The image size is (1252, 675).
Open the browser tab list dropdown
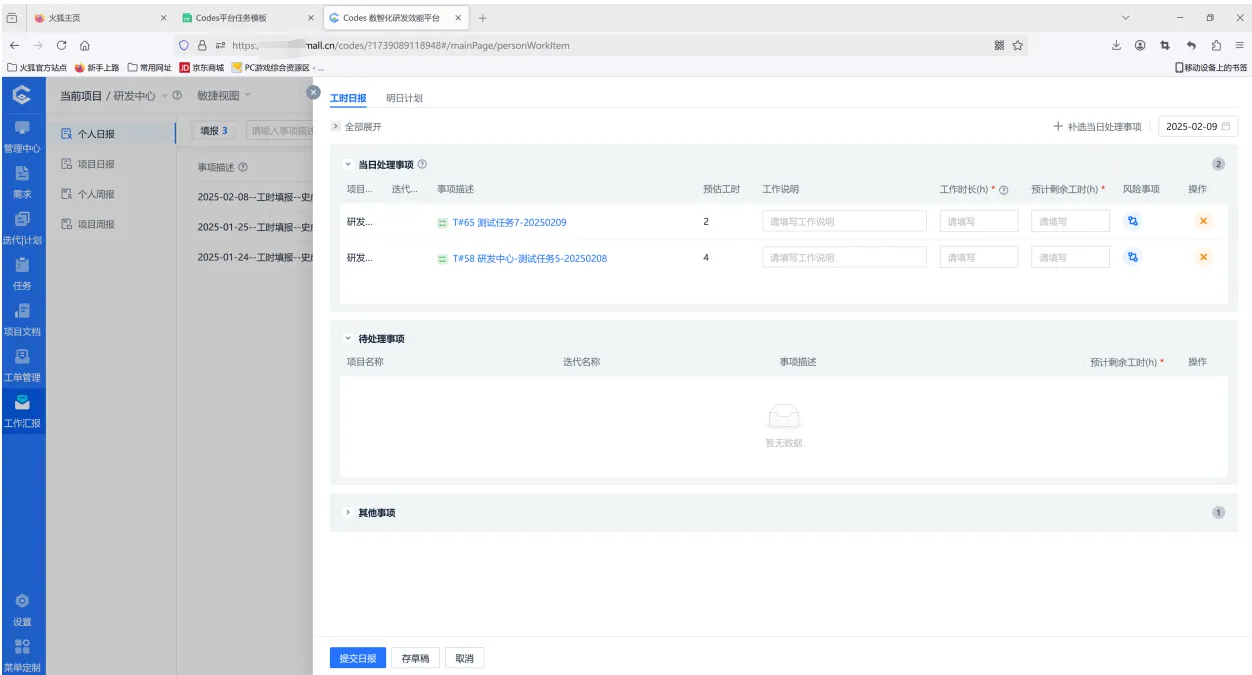pos(1125,18)
